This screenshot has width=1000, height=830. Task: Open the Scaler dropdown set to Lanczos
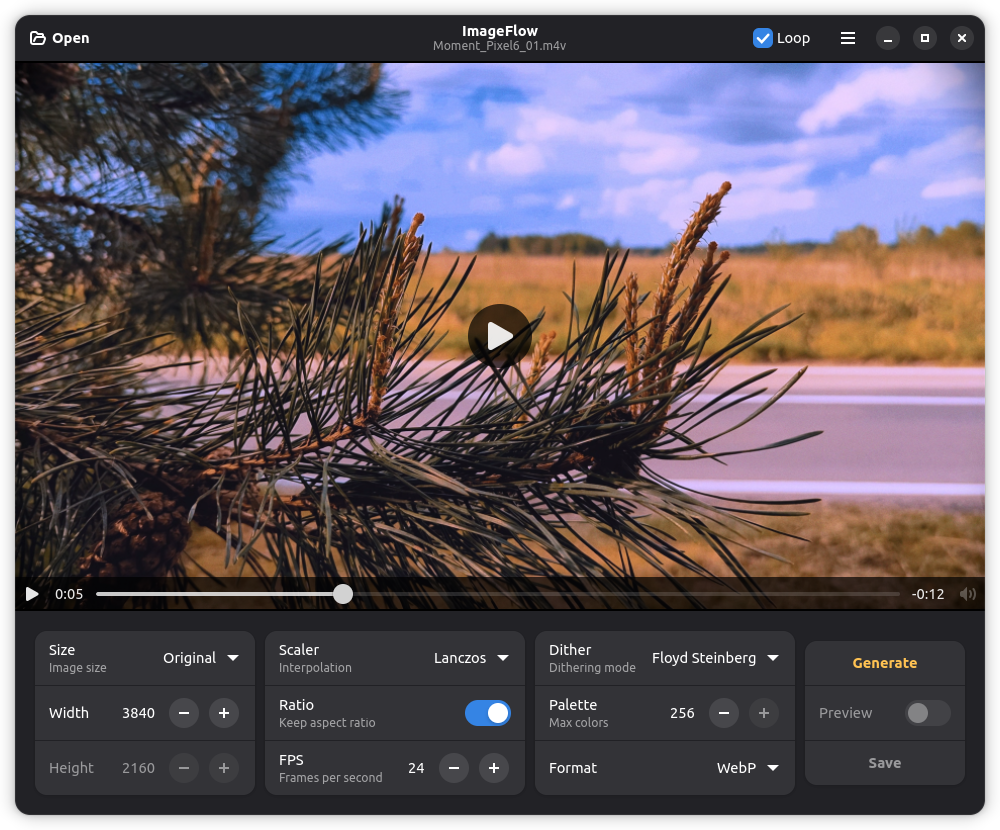472,658
